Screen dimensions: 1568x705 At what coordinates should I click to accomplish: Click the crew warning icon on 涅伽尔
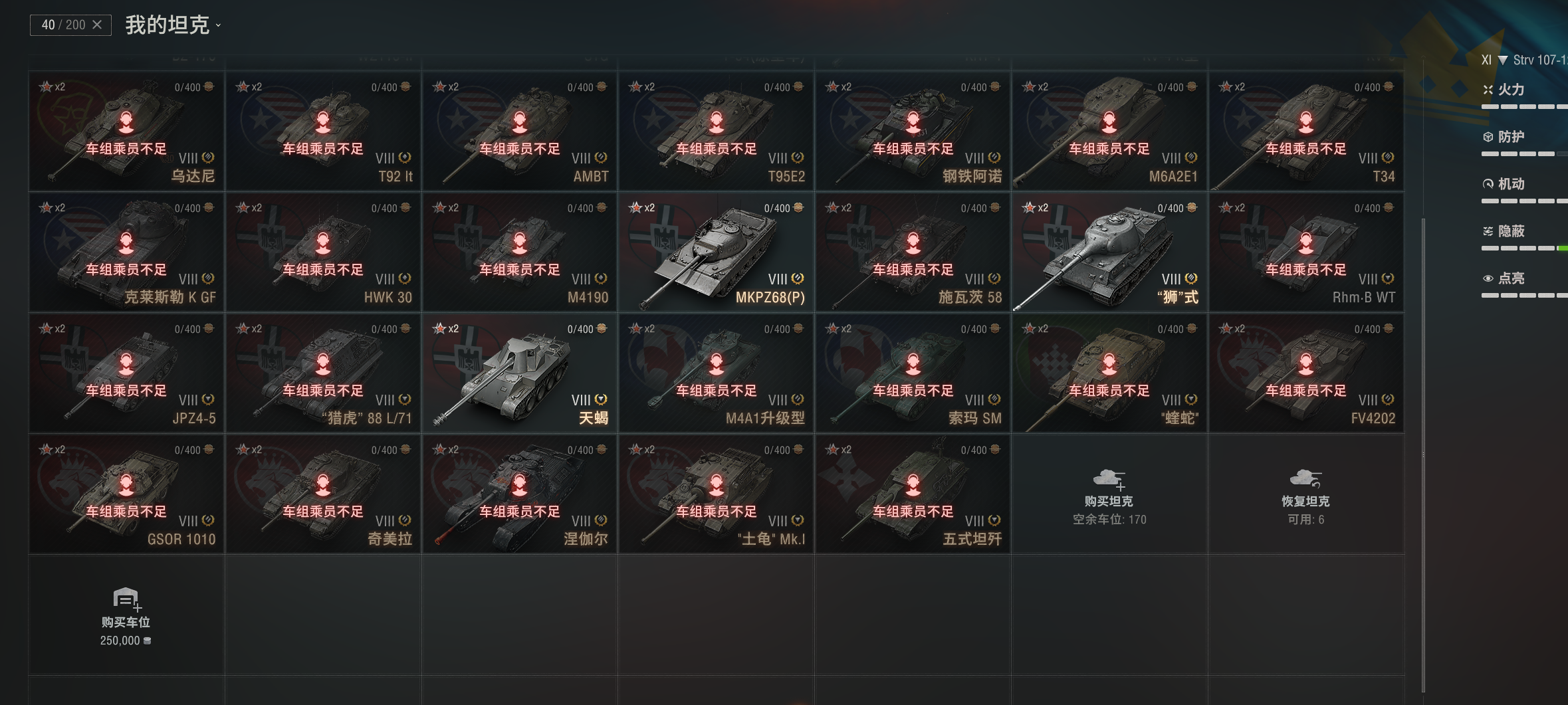[520, 484]
